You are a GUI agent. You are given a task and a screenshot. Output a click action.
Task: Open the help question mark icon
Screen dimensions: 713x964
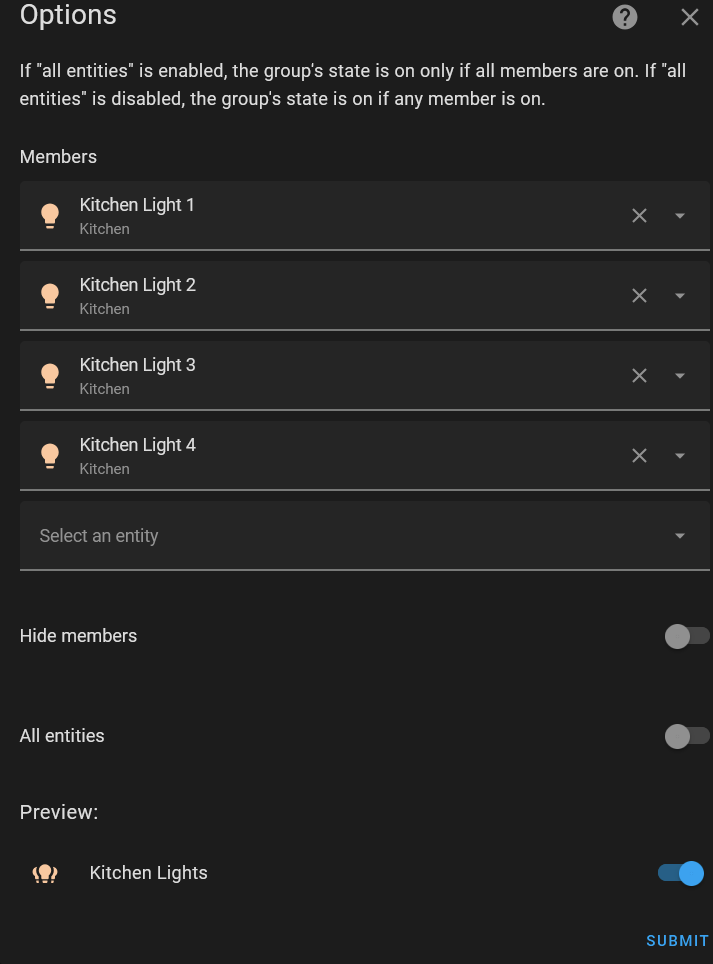click(x=625, y=17)
